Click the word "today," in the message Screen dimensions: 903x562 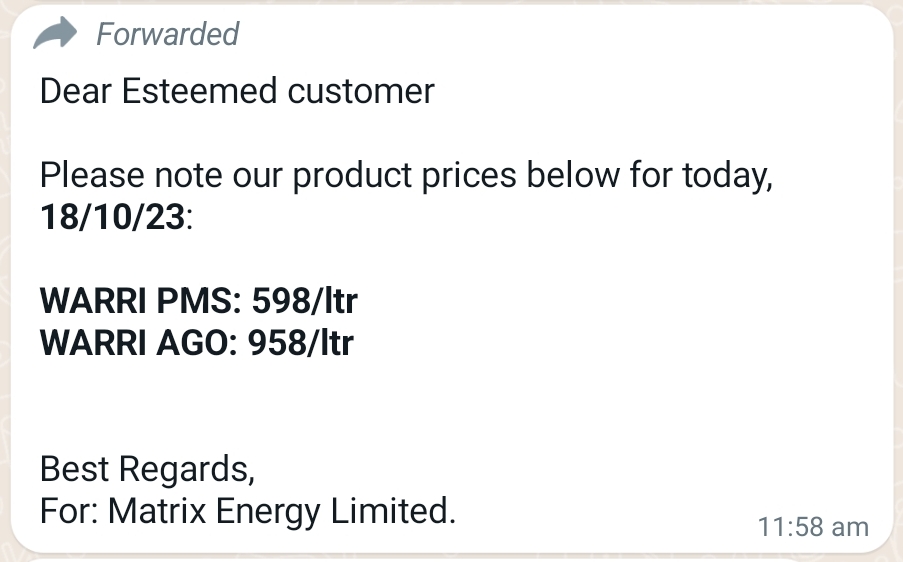coord(728,177)
